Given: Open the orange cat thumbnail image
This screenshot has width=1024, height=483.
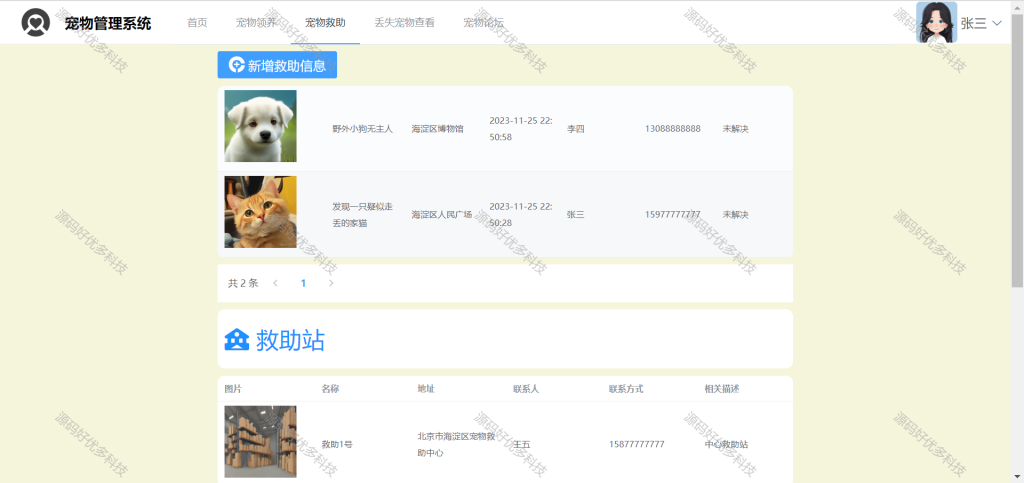Looking at the screenshot, I should click(261, 211).
